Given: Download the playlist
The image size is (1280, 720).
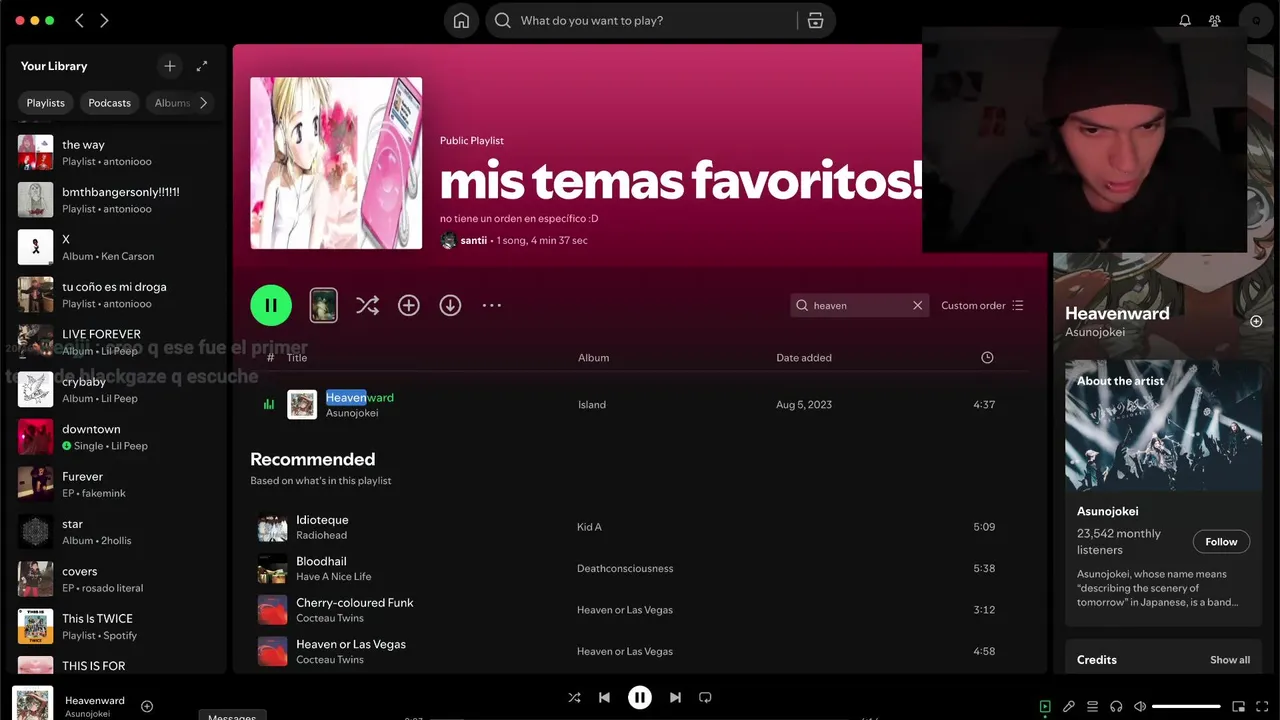Looking at the screenshot, I should click(450, 305).
